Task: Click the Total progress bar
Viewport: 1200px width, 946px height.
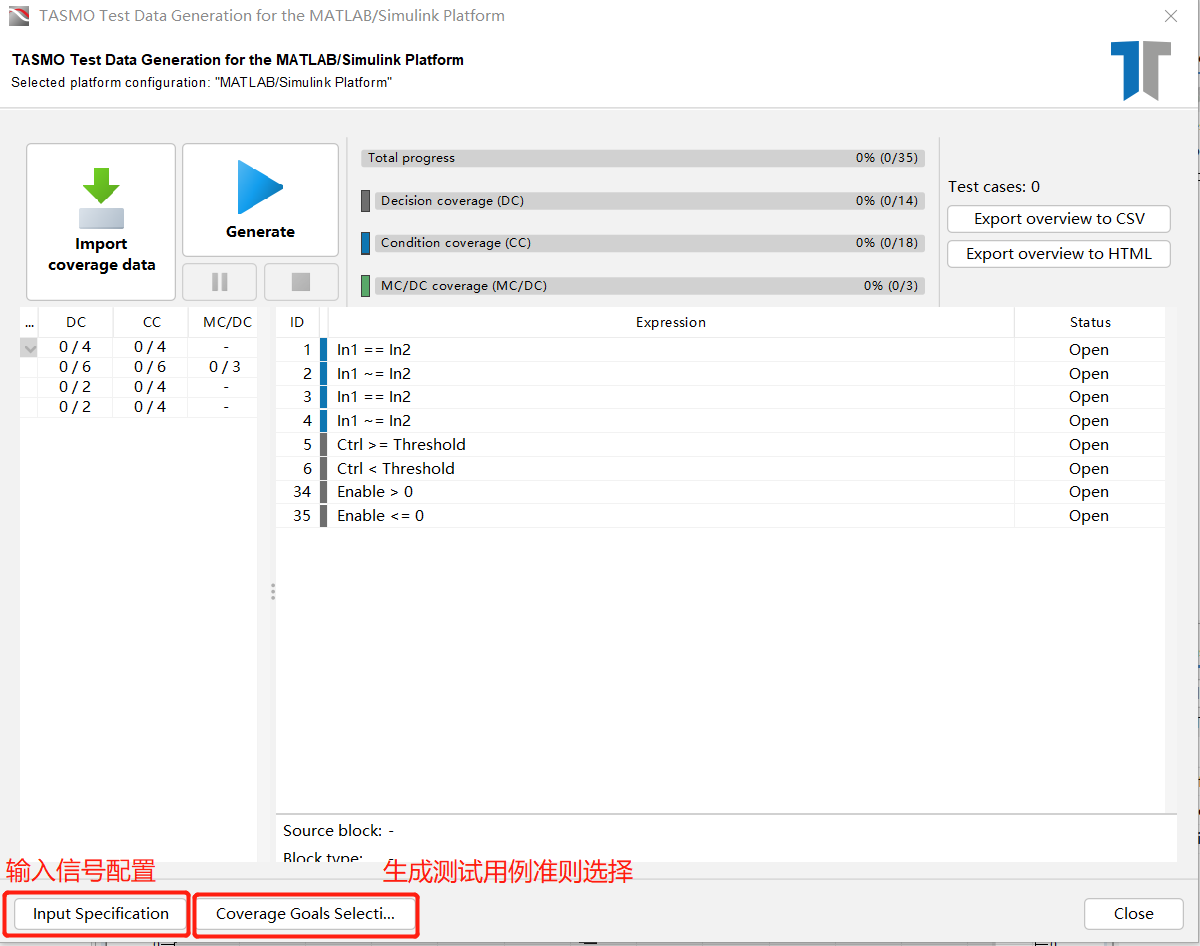Action: (642, 158)
